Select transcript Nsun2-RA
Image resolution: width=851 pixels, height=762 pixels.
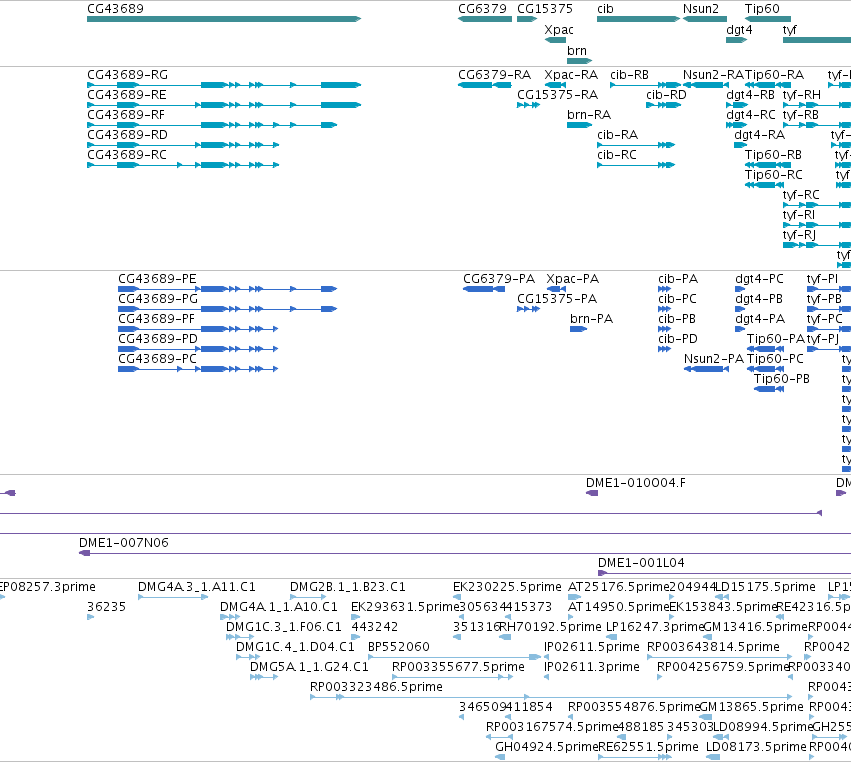(706, 85)
